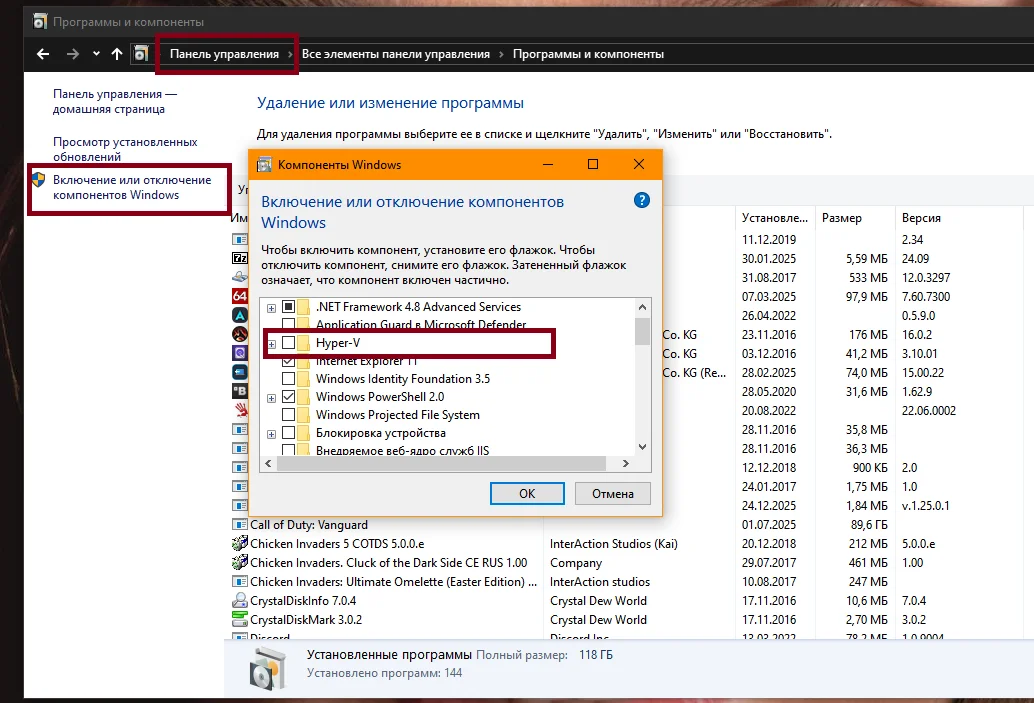Screen dimensions: 1034x703
Task: Check the Блокировка устройства checkbox
Action: pyautogui.click(x=288, y=433)
